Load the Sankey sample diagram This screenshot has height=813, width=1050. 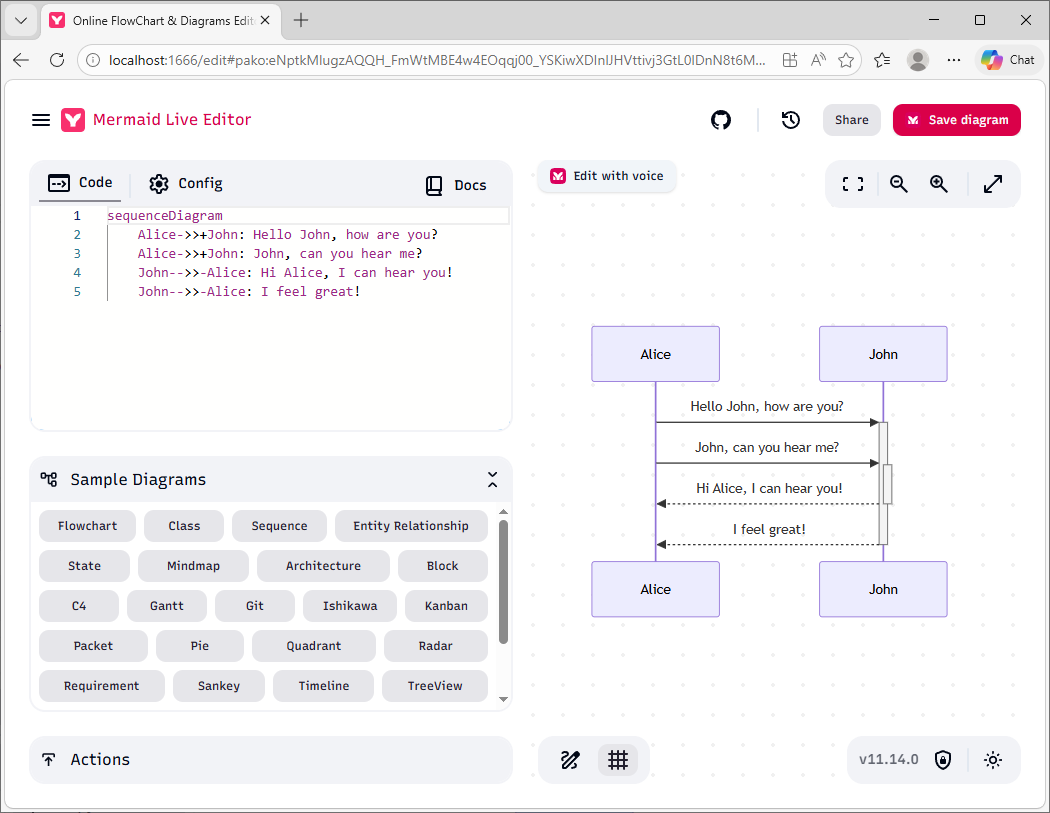[218, 686]
